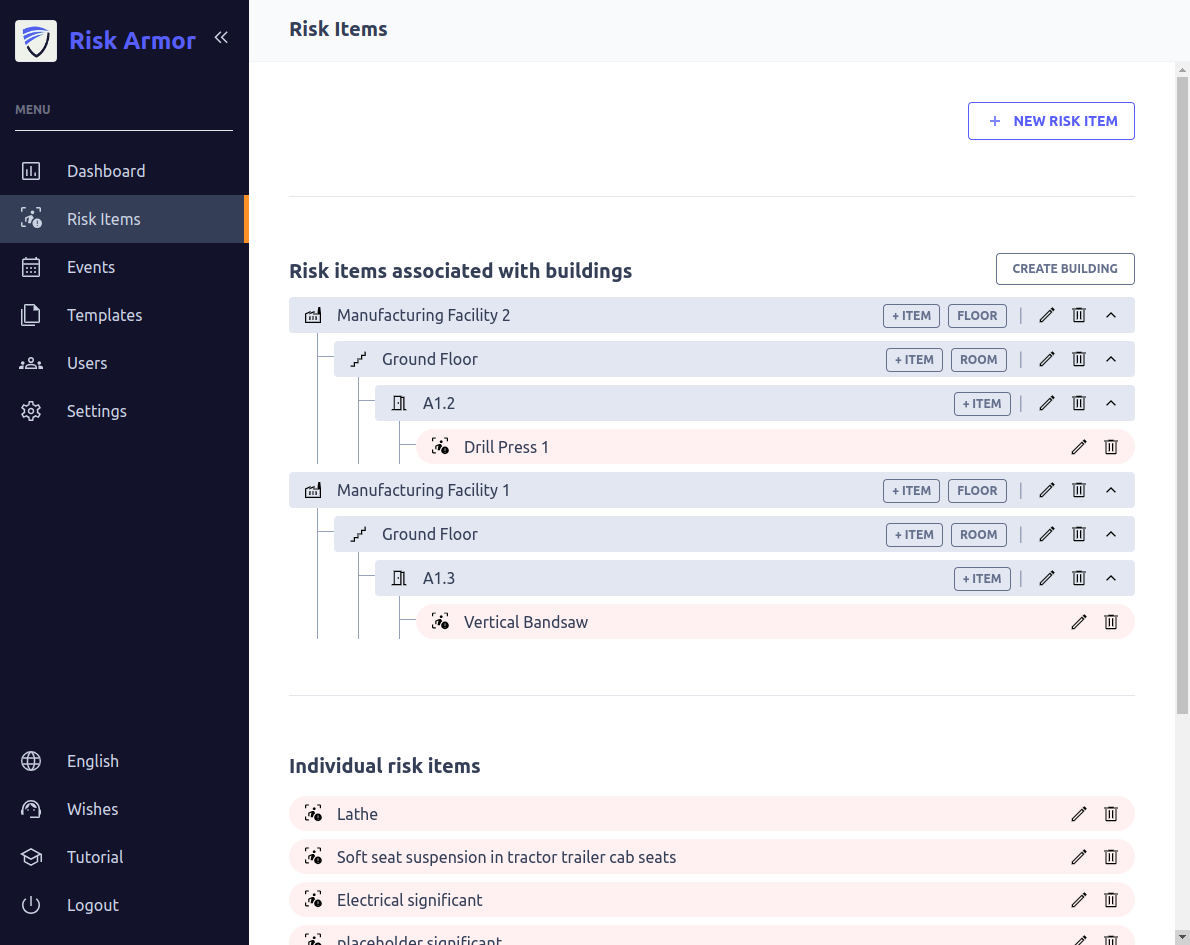The width and height of the screenshot is (1190, 945).
Task: Collapse the Manufacturing Facility 2 building
Action: (x=1110, y=315)
